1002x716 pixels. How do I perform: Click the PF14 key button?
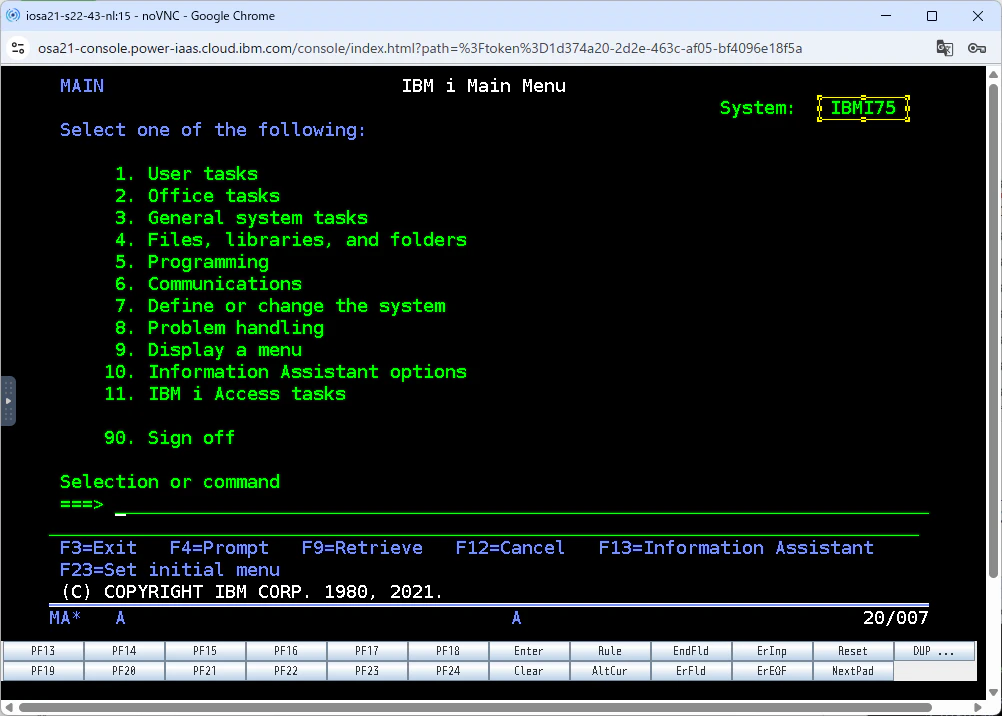coord(125,651)
